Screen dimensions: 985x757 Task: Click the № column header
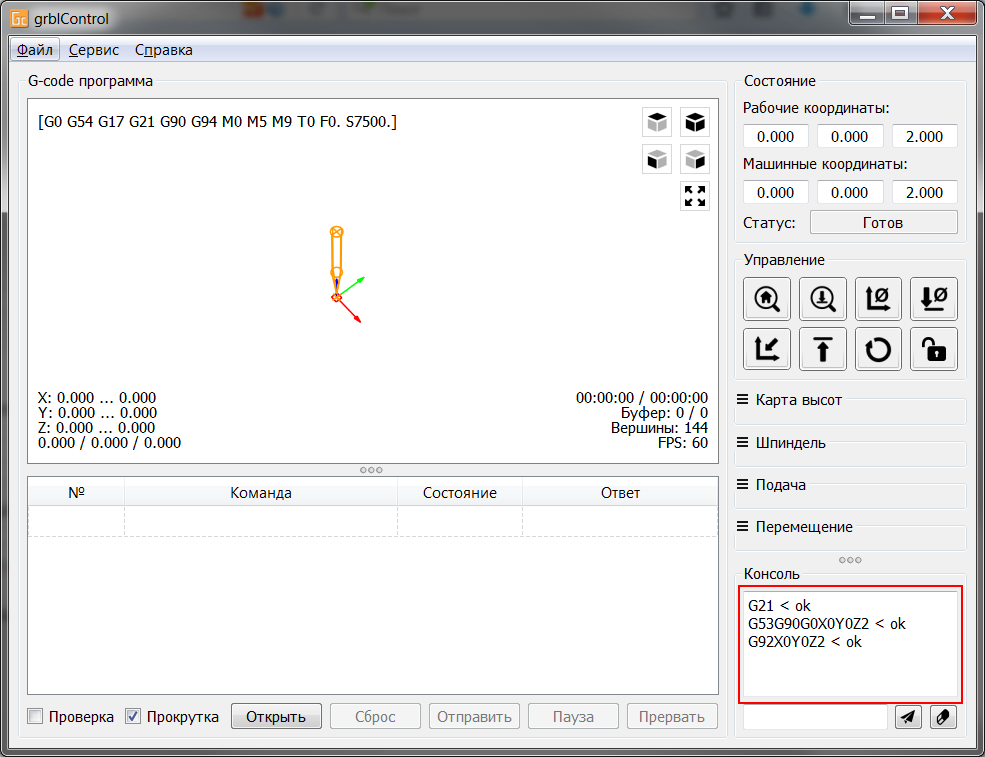click(x=76, y=493)
